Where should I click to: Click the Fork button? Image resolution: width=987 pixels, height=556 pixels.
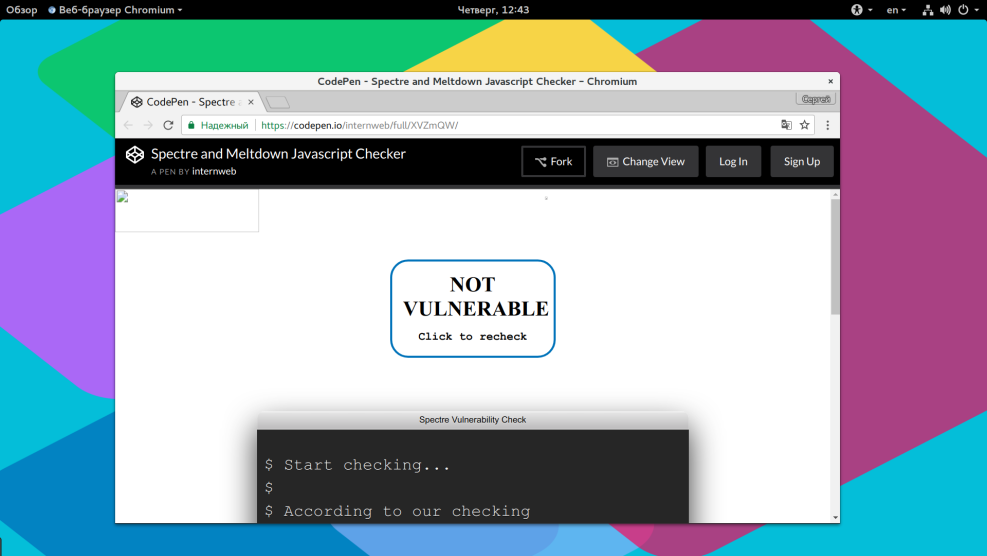[x=553, y=162]
